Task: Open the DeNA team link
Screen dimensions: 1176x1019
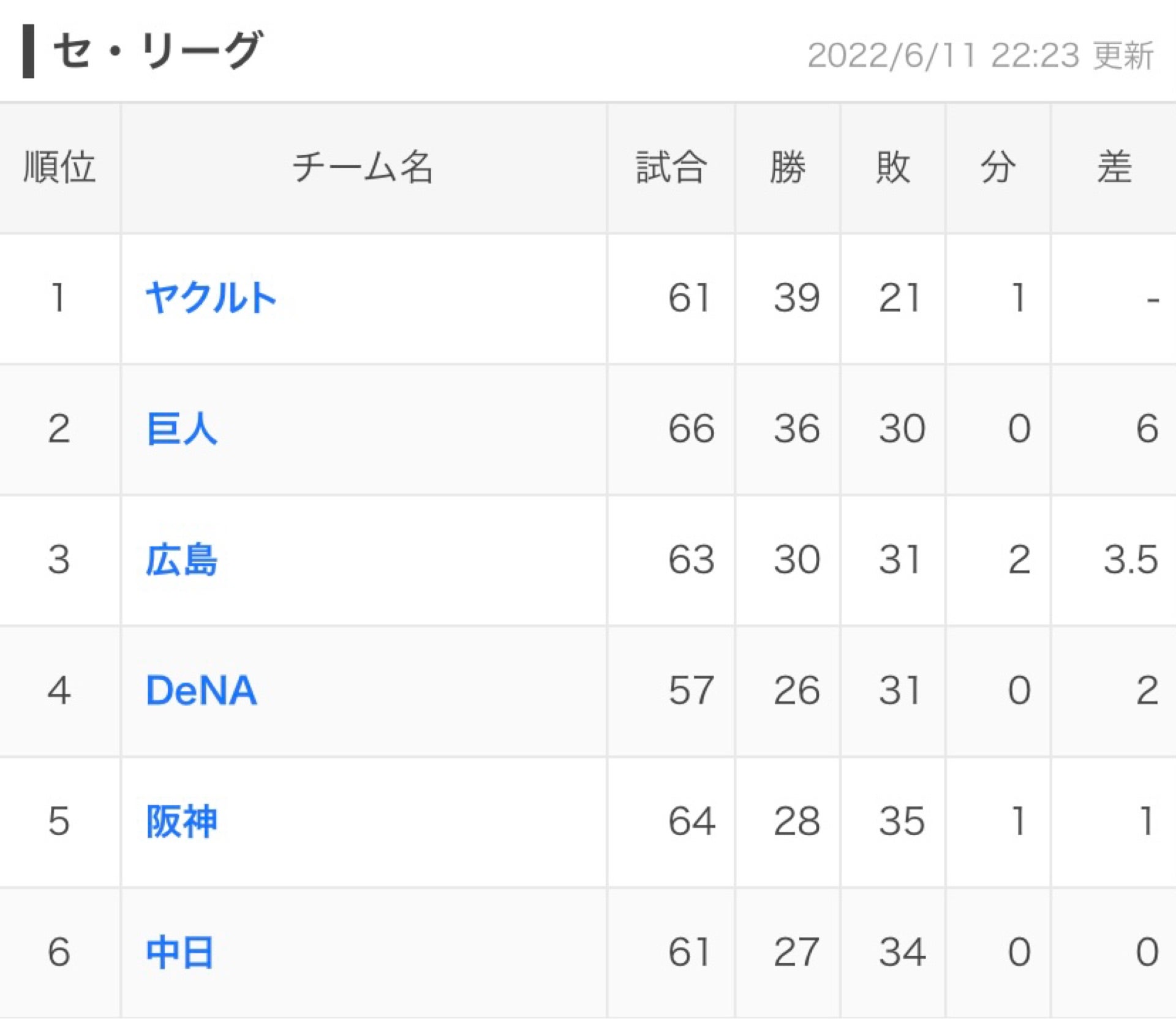Action: [202, 691]
